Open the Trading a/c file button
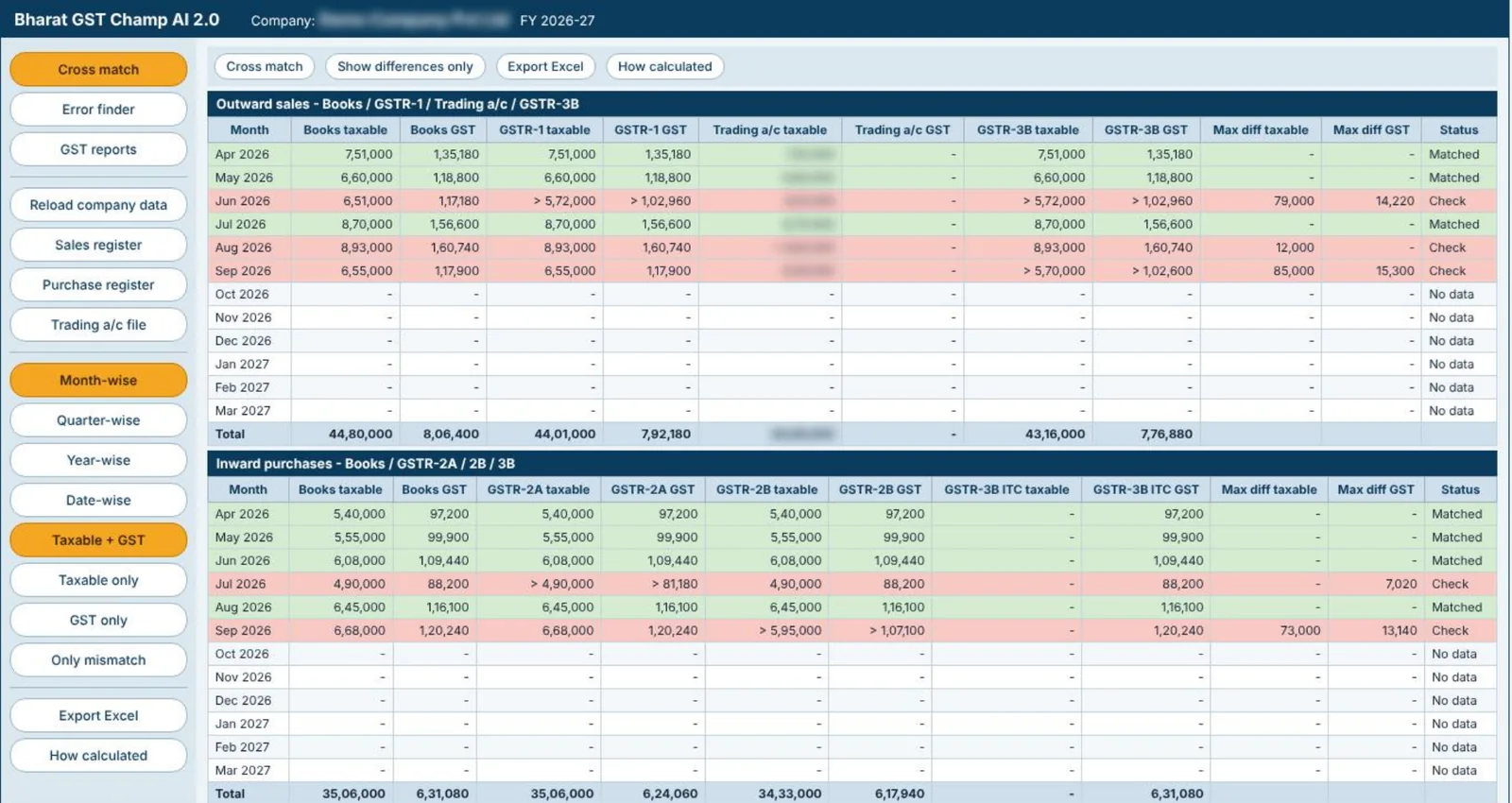This screenshot has height=803, width=1512. [98, 325]
